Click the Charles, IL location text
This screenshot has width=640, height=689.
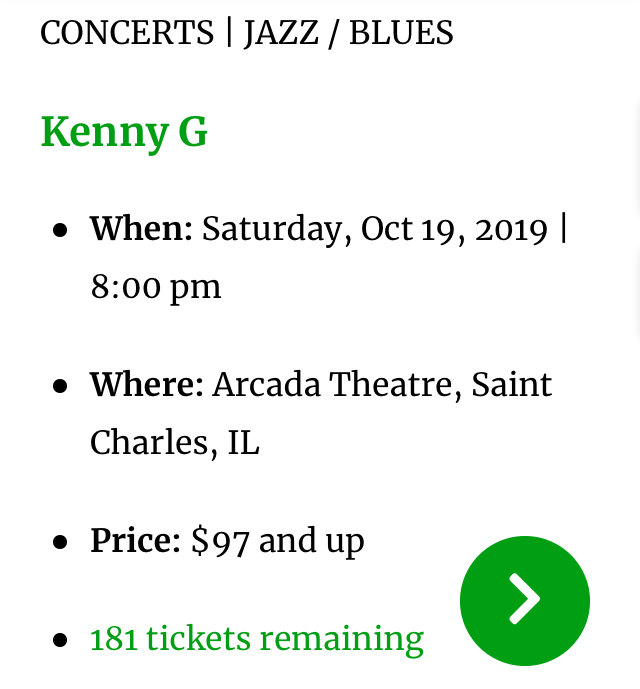click(x=174, y=442)
